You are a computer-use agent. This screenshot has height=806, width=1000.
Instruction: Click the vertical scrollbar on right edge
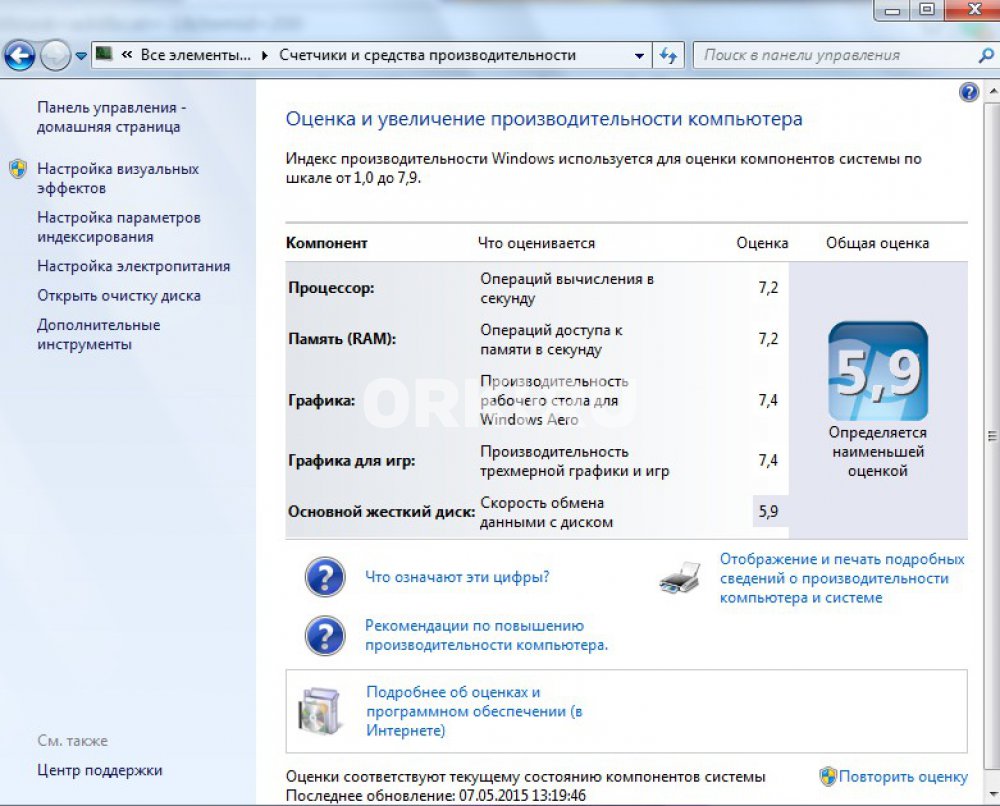[x=991, y=436]
